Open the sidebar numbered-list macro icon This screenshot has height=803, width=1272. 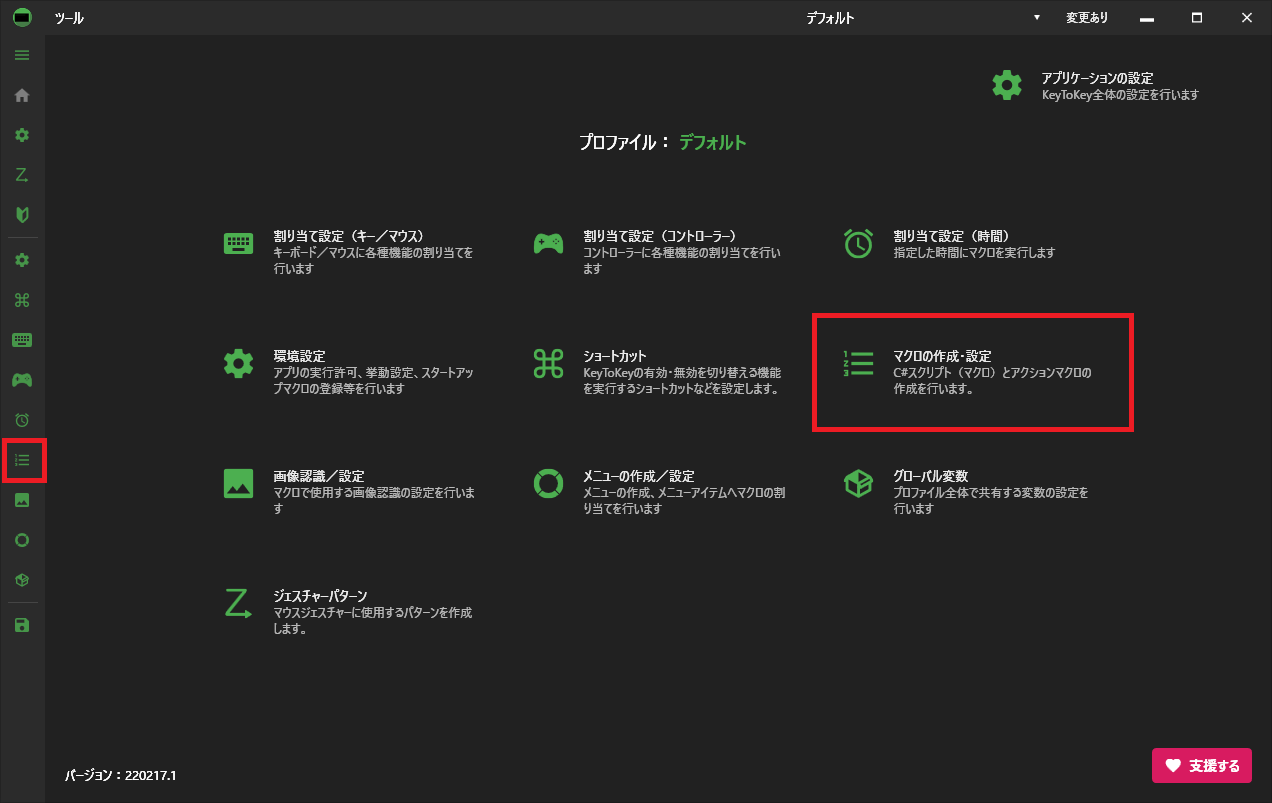pyautogui.click(x=22, y=460)
